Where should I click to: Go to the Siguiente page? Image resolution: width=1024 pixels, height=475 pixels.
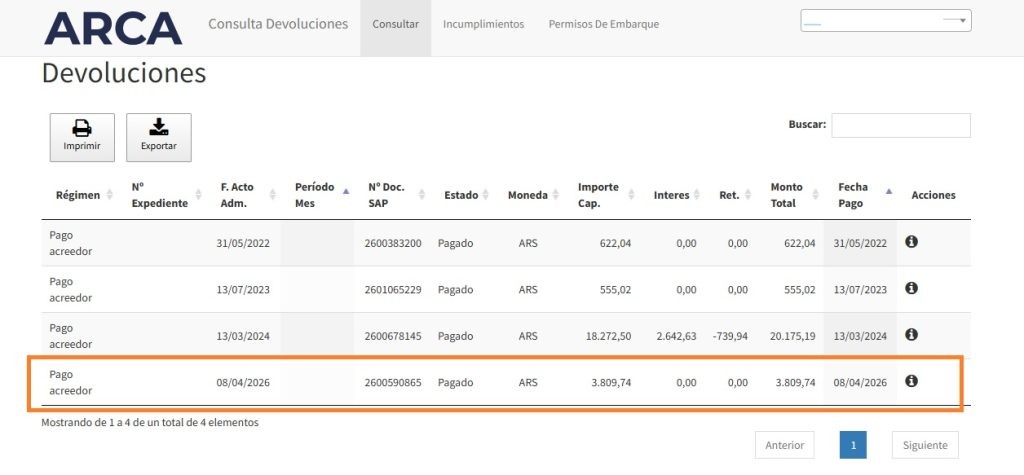[x=925, y=445]
